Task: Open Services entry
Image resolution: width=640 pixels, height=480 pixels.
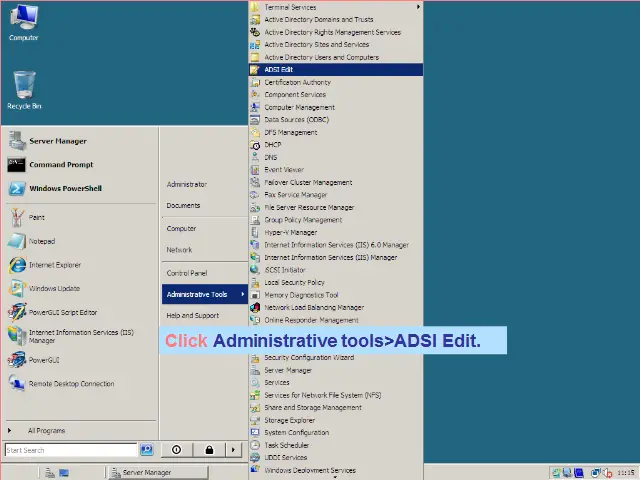Action: click(x=277, y=382)
